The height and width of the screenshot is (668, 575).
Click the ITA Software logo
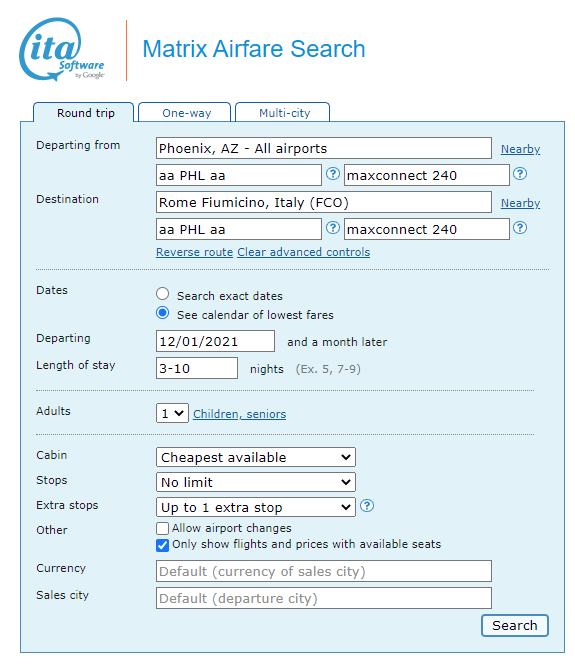(x=62, y=49)
